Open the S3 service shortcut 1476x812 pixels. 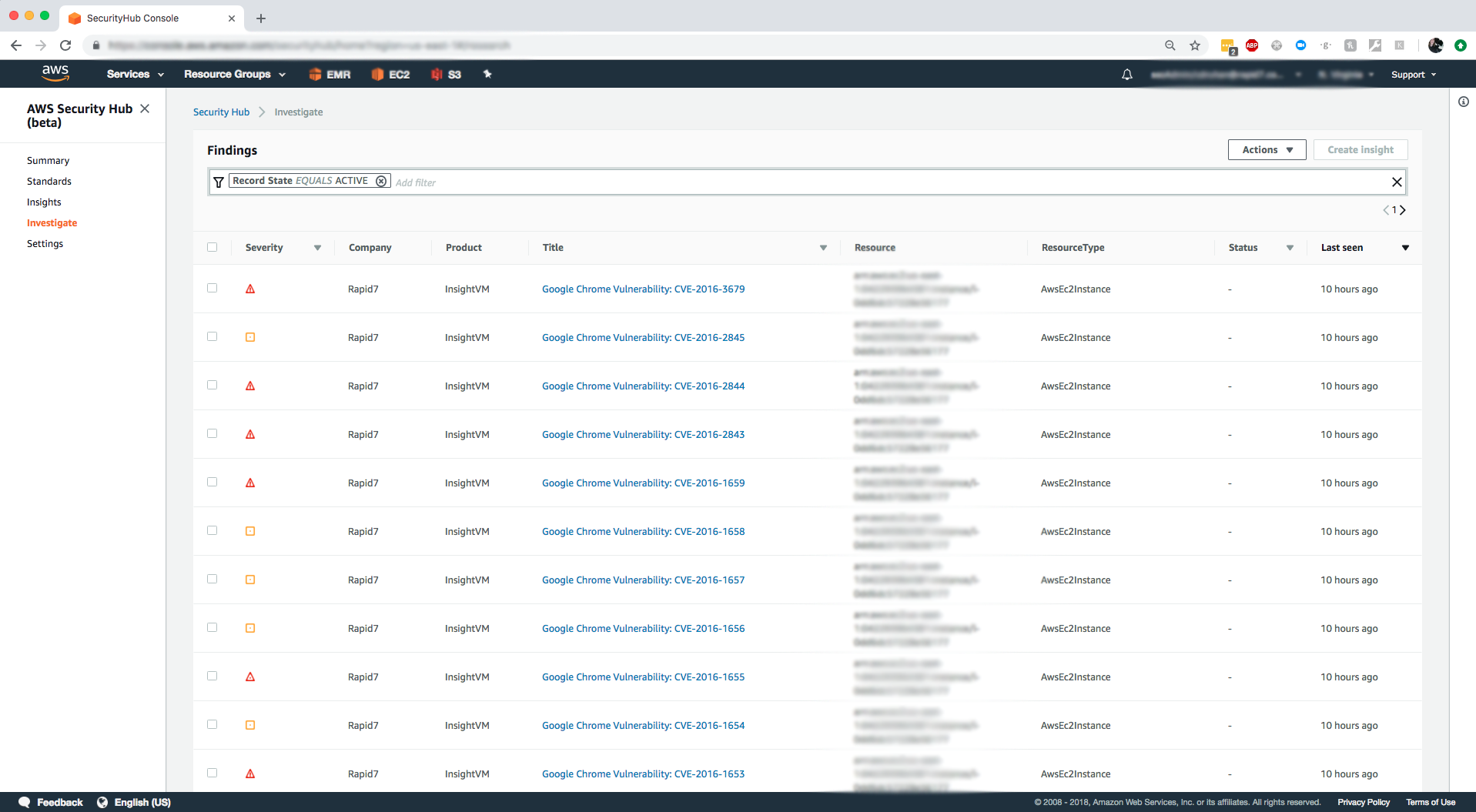point(446,75)
